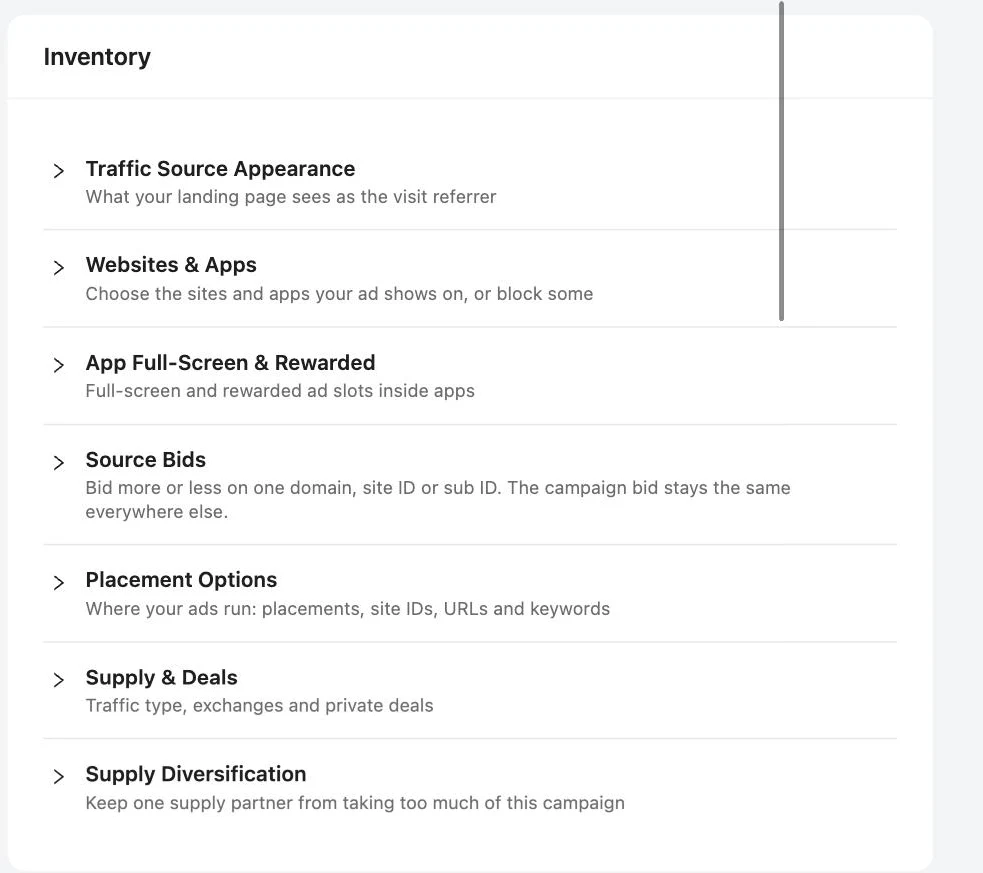Expand the Supply & Deals chevron
The width and height of the screenshot is (983, 873).
pyautogui.click(x=58, y=679)
